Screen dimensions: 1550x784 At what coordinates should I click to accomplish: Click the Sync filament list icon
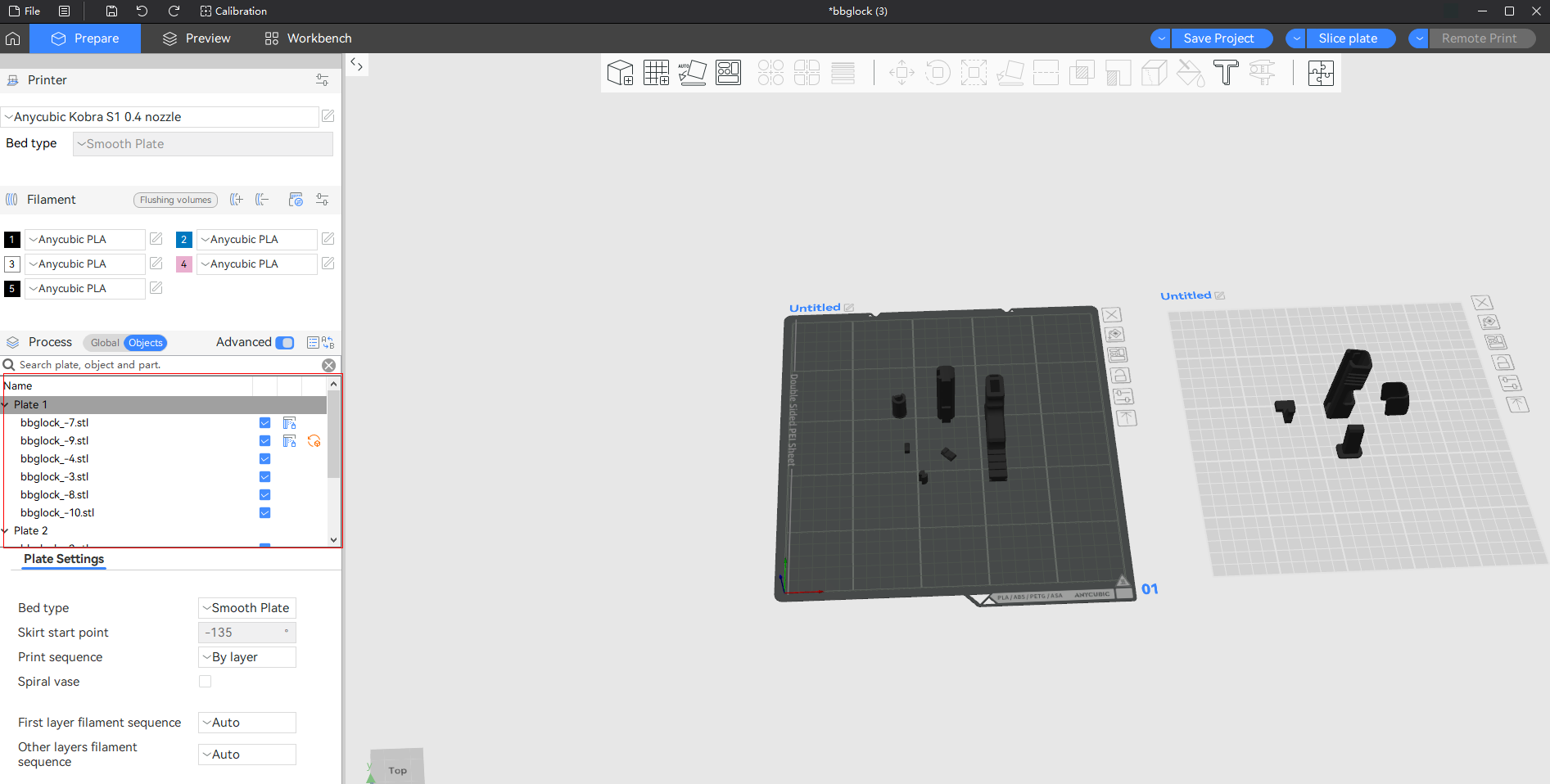point(296,200)
